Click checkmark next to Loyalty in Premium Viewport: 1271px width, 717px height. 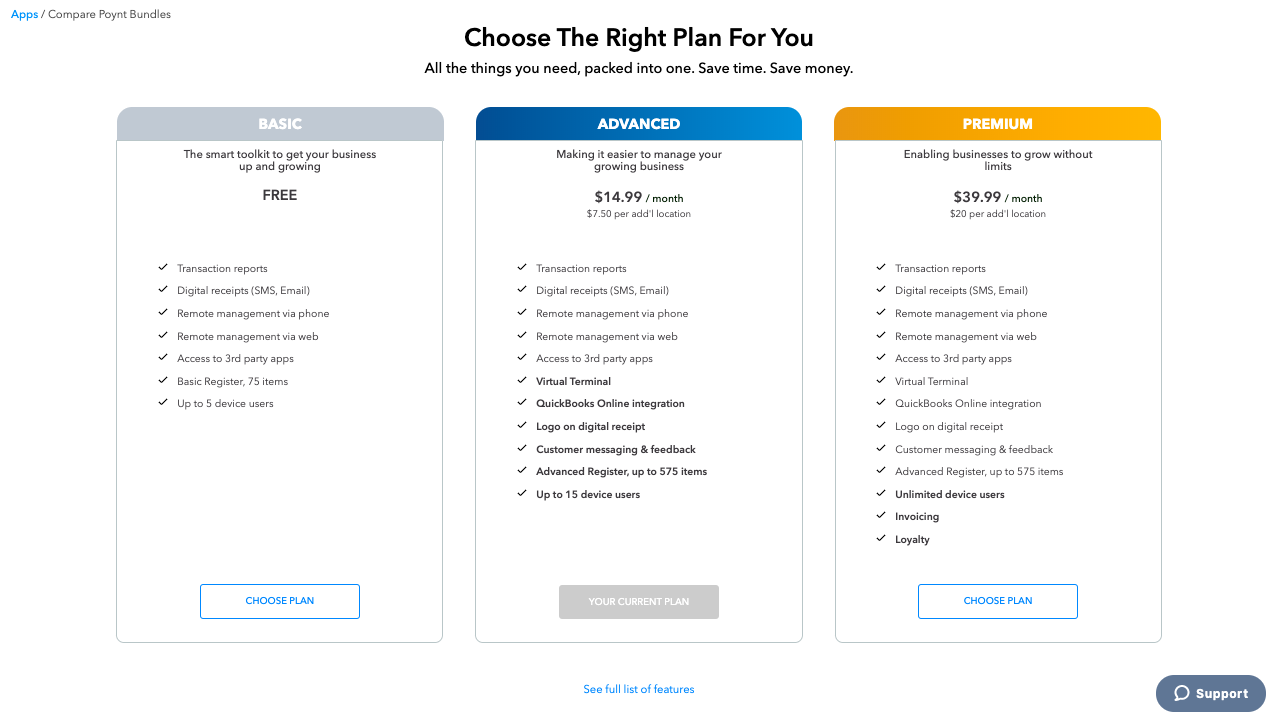(x=881, y=538)
